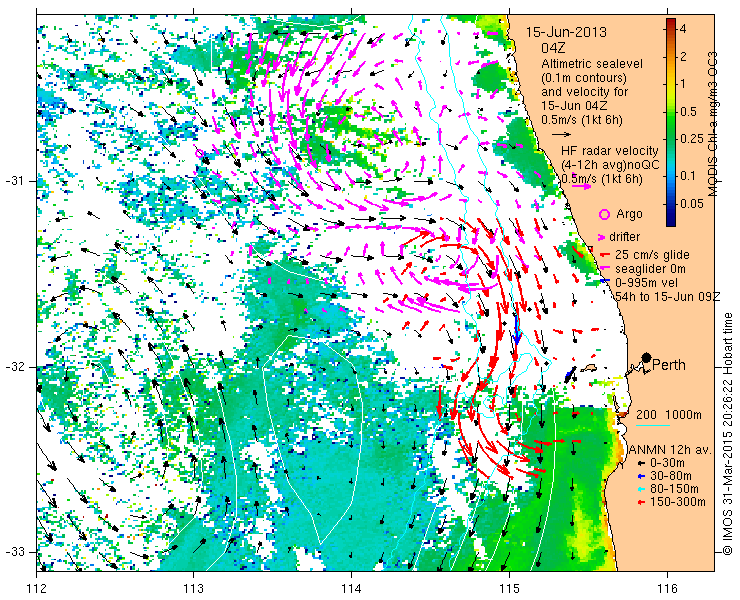This screenshot has width=740, height=600.
Task: Click the '(4-12h avg)noQC' legend text
Action: (608, 165)
